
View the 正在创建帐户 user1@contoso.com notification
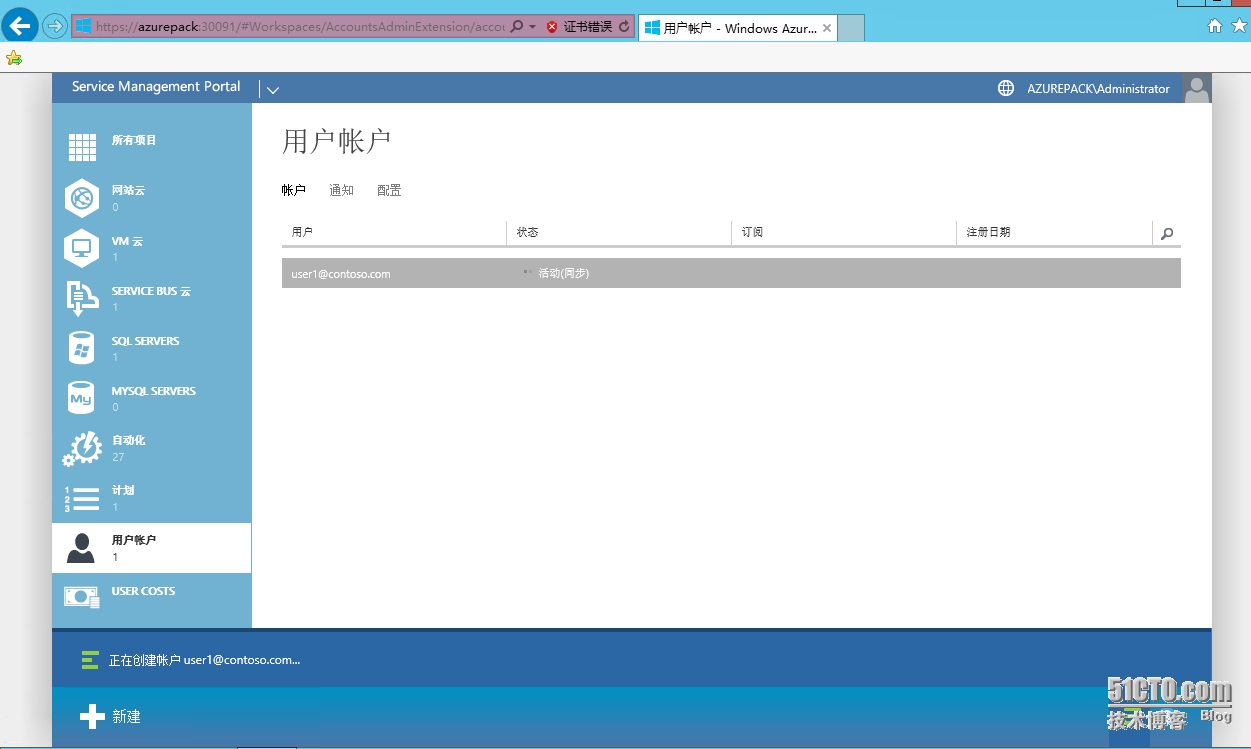coord(204,660)
